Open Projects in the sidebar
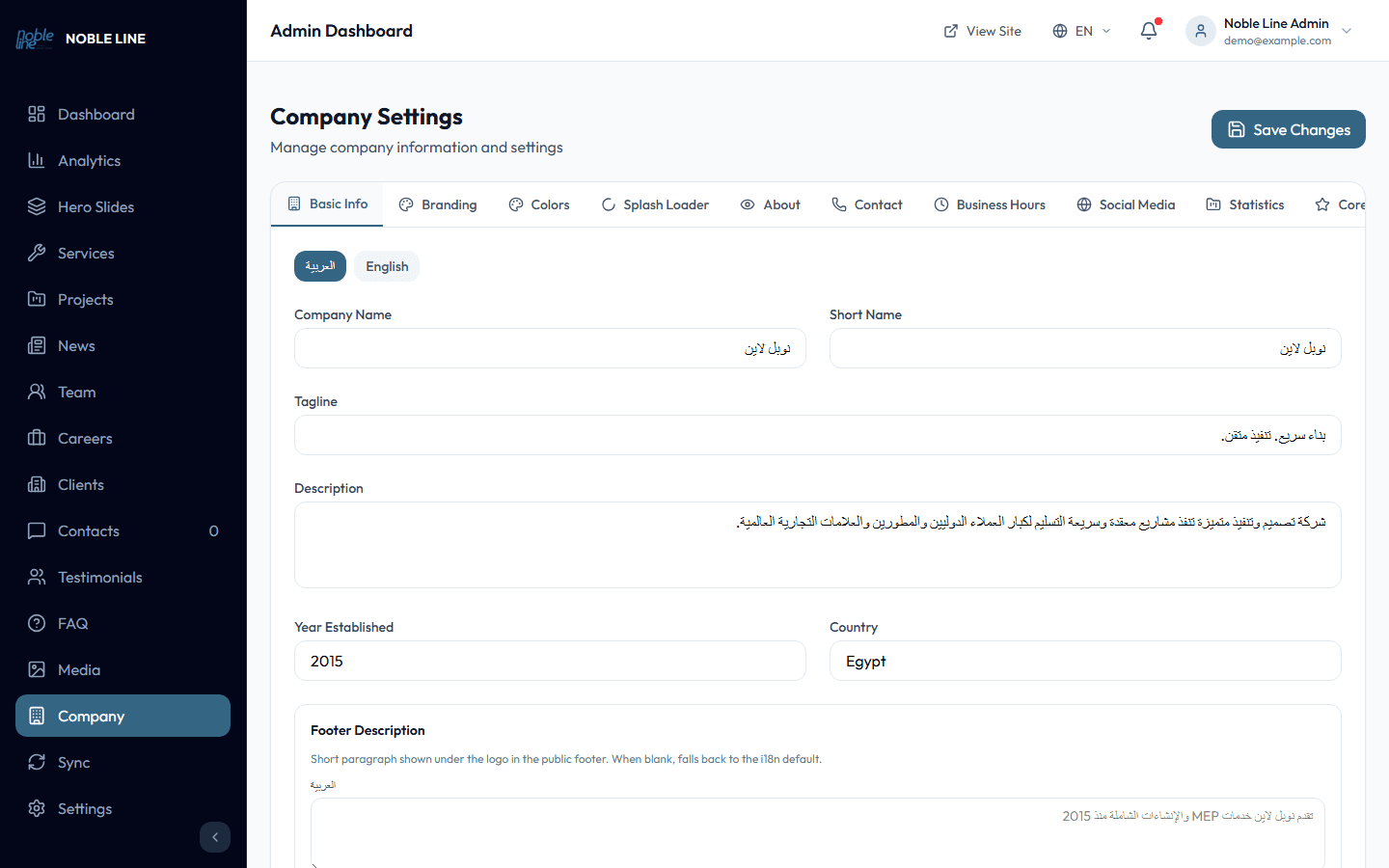The image size is (1389, 868). pyautogui.click(x=123, y=299)
